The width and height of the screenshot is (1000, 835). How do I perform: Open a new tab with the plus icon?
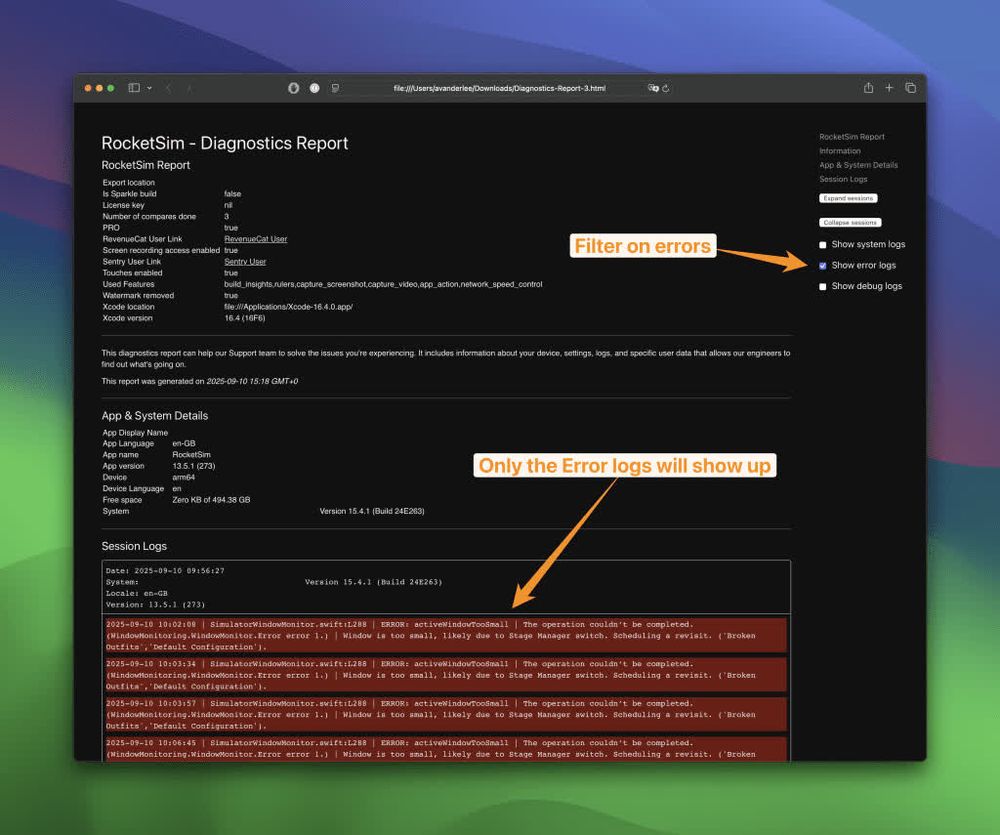(889, 87)
